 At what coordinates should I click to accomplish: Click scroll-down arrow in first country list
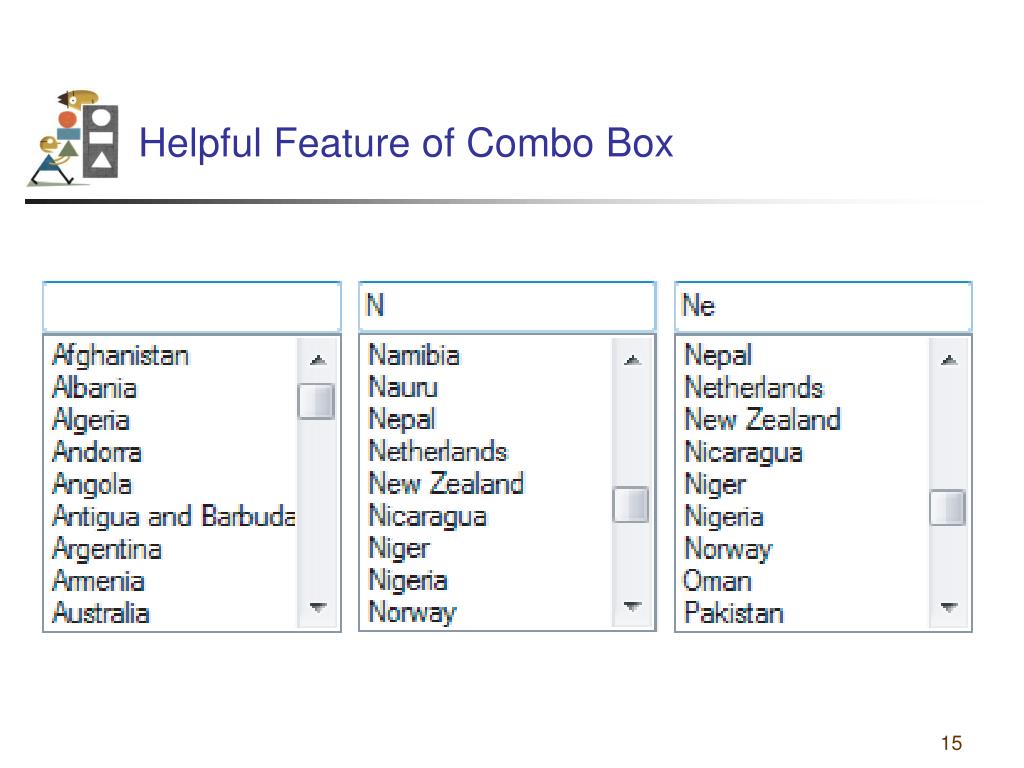point(317,607)
